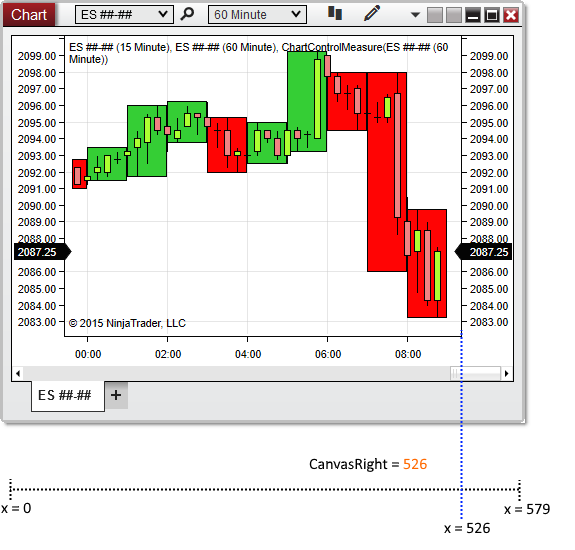
Task: Click the left axis 2095.00 price label
Action: 37,123
